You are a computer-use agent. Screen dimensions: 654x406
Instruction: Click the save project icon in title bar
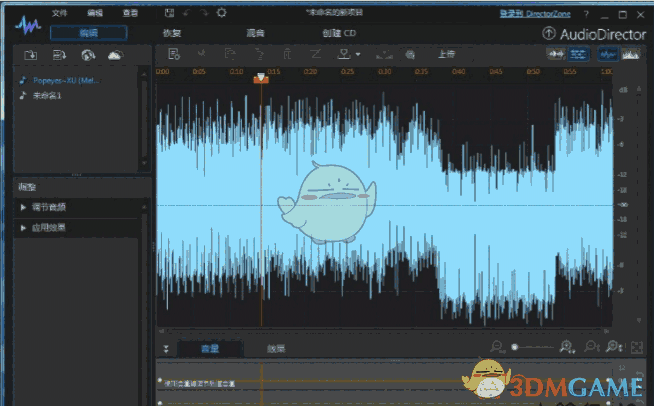169,13
